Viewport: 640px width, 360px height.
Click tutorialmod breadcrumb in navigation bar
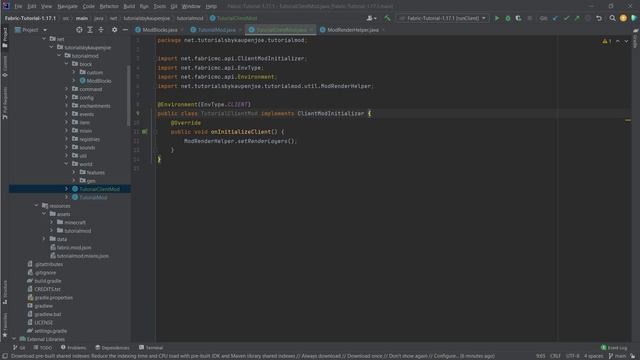coord(190,18)
